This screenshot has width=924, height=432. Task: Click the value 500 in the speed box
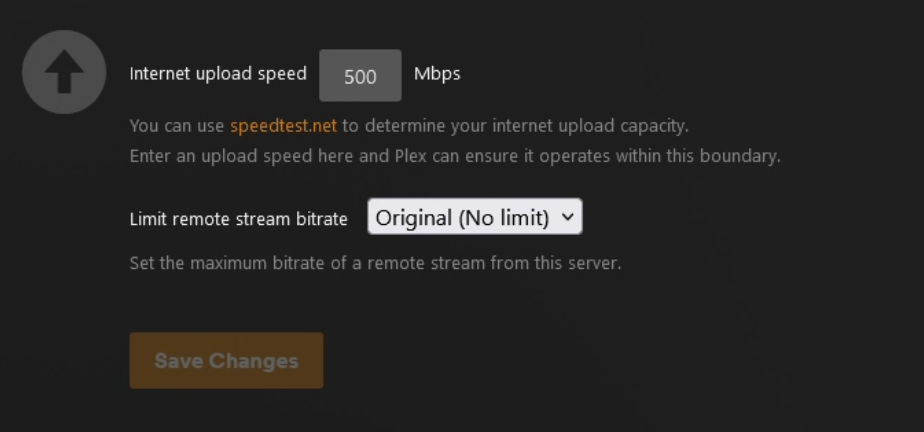click(360, 77)
